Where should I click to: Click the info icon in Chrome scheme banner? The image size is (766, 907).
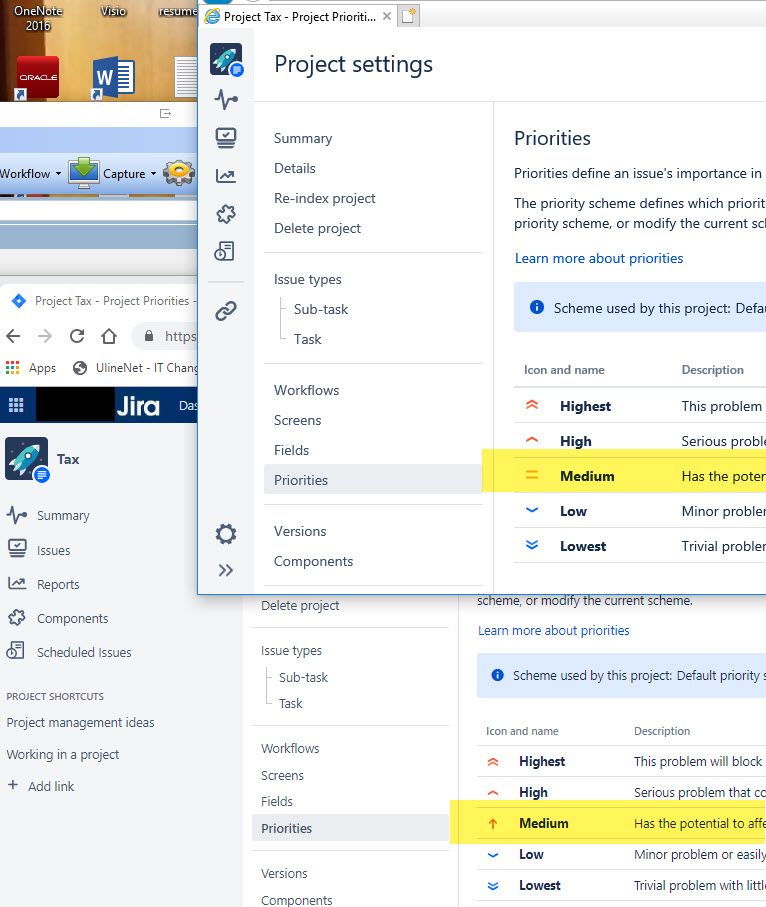tap(497, 675)
